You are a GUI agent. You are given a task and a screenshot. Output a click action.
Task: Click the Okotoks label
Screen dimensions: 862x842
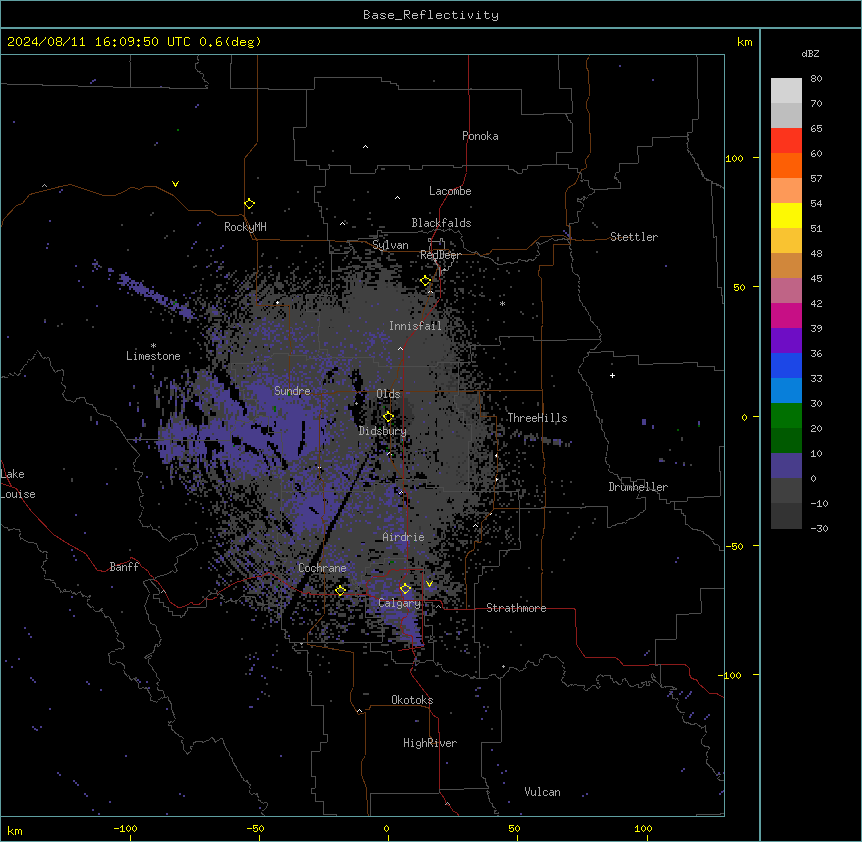(412, 700)
